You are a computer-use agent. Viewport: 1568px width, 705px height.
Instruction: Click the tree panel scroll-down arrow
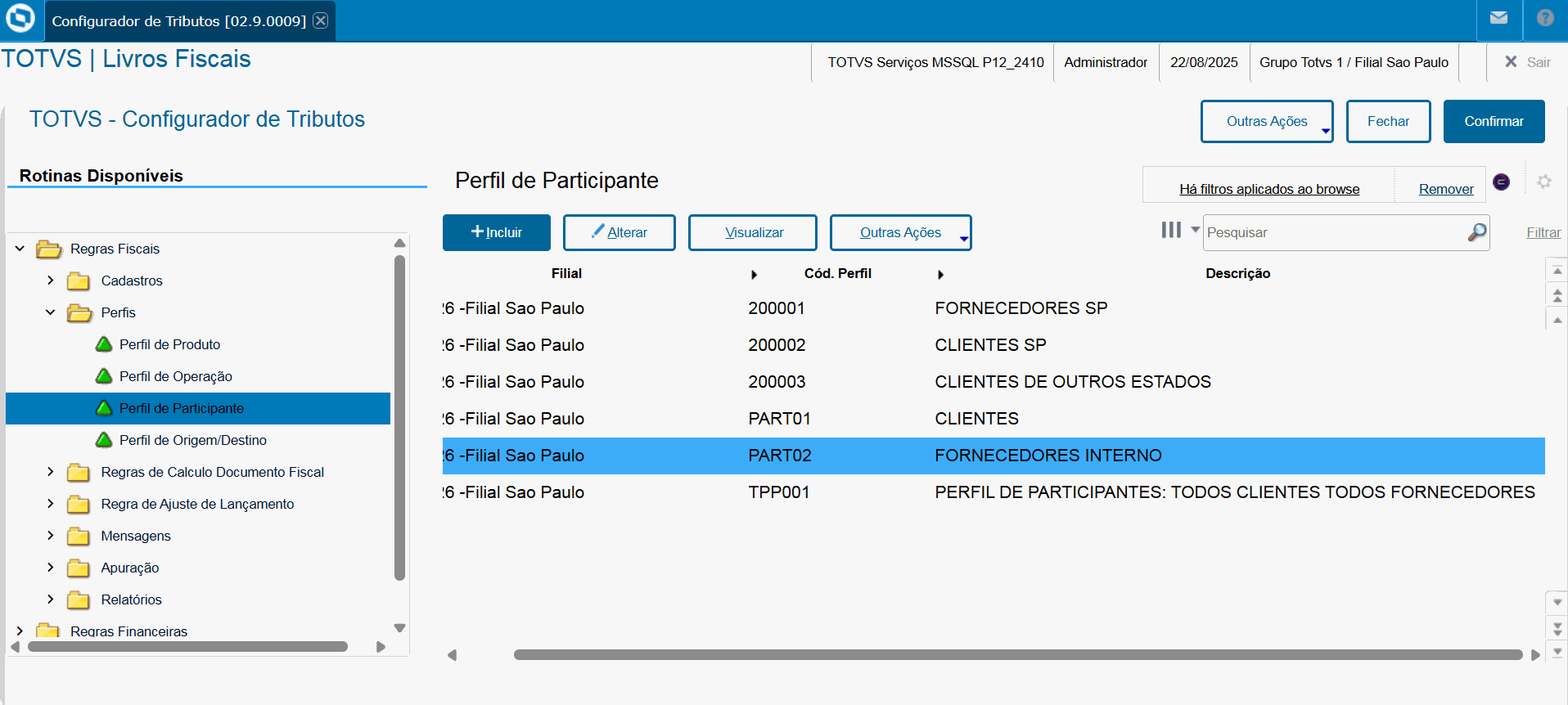click(x=399, y=628)
